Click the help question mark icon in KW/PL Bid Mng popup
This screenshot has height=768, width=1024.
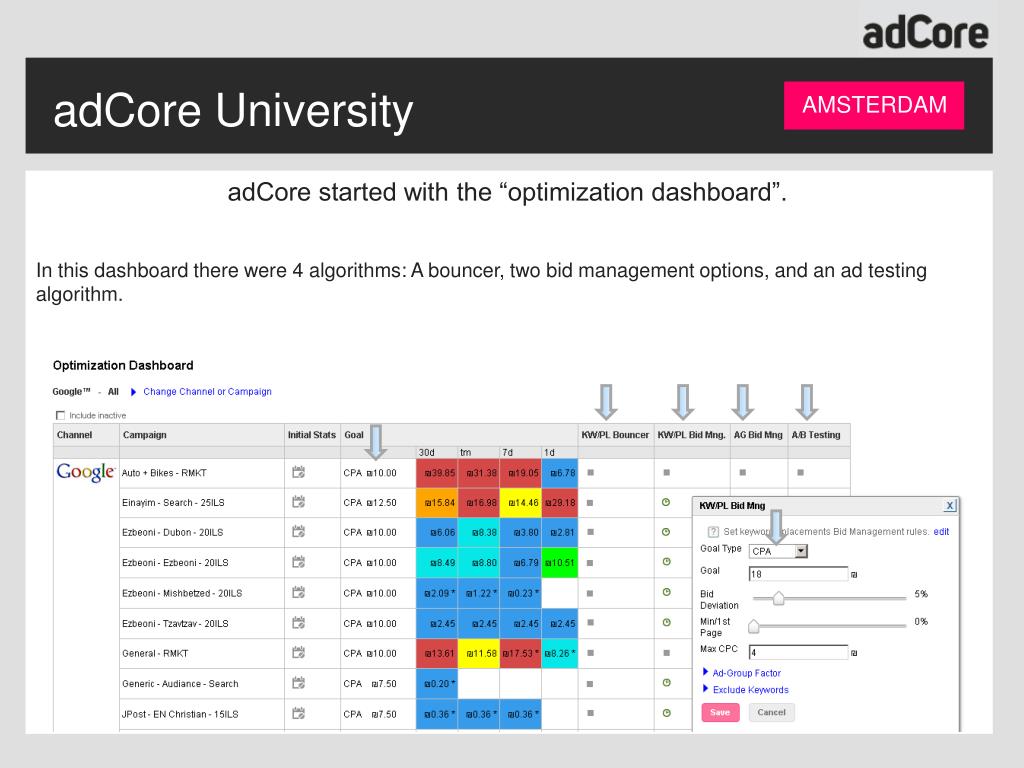713,532
